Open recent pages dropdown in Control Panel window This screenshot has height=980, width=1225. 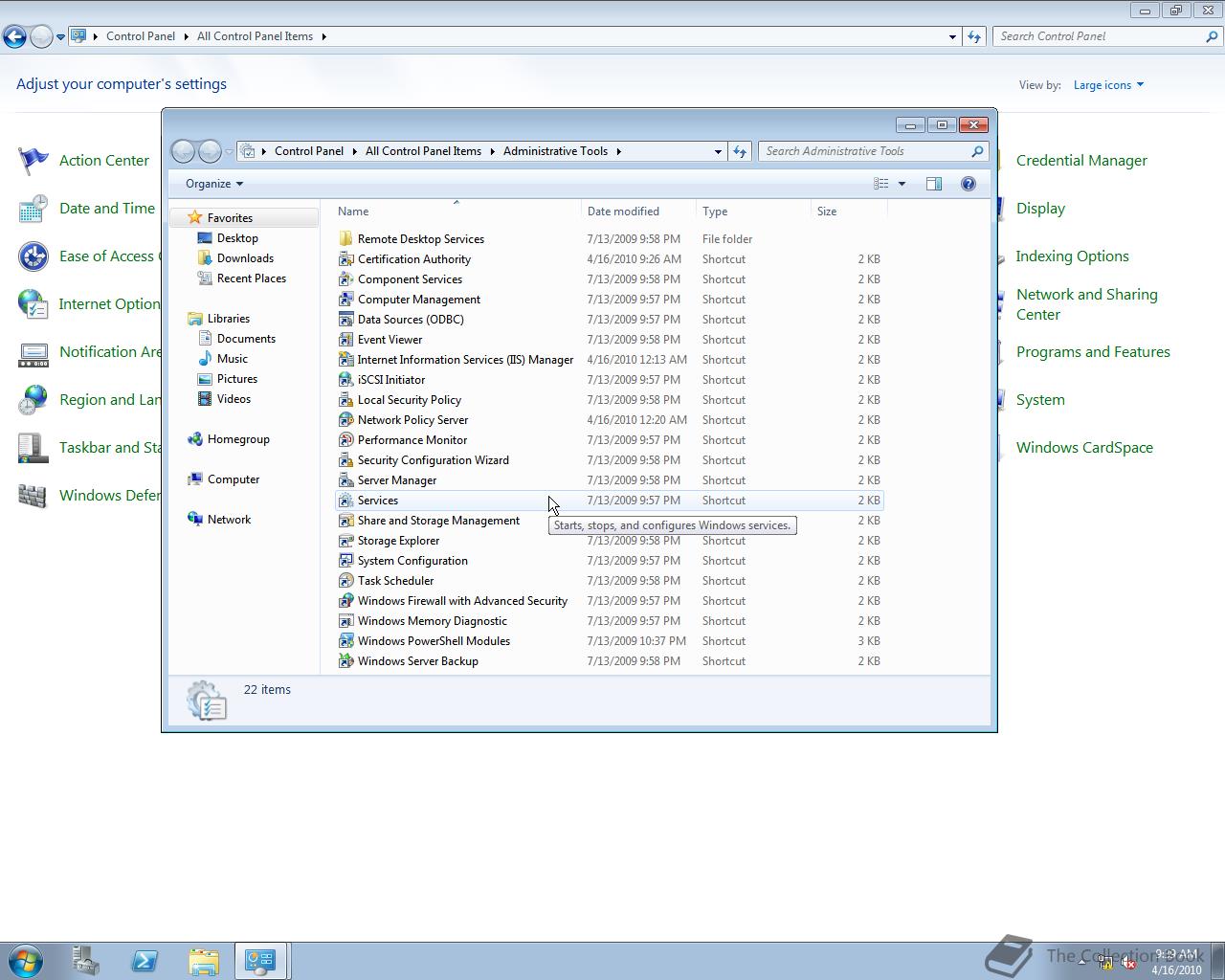click(x=60, y=37)
